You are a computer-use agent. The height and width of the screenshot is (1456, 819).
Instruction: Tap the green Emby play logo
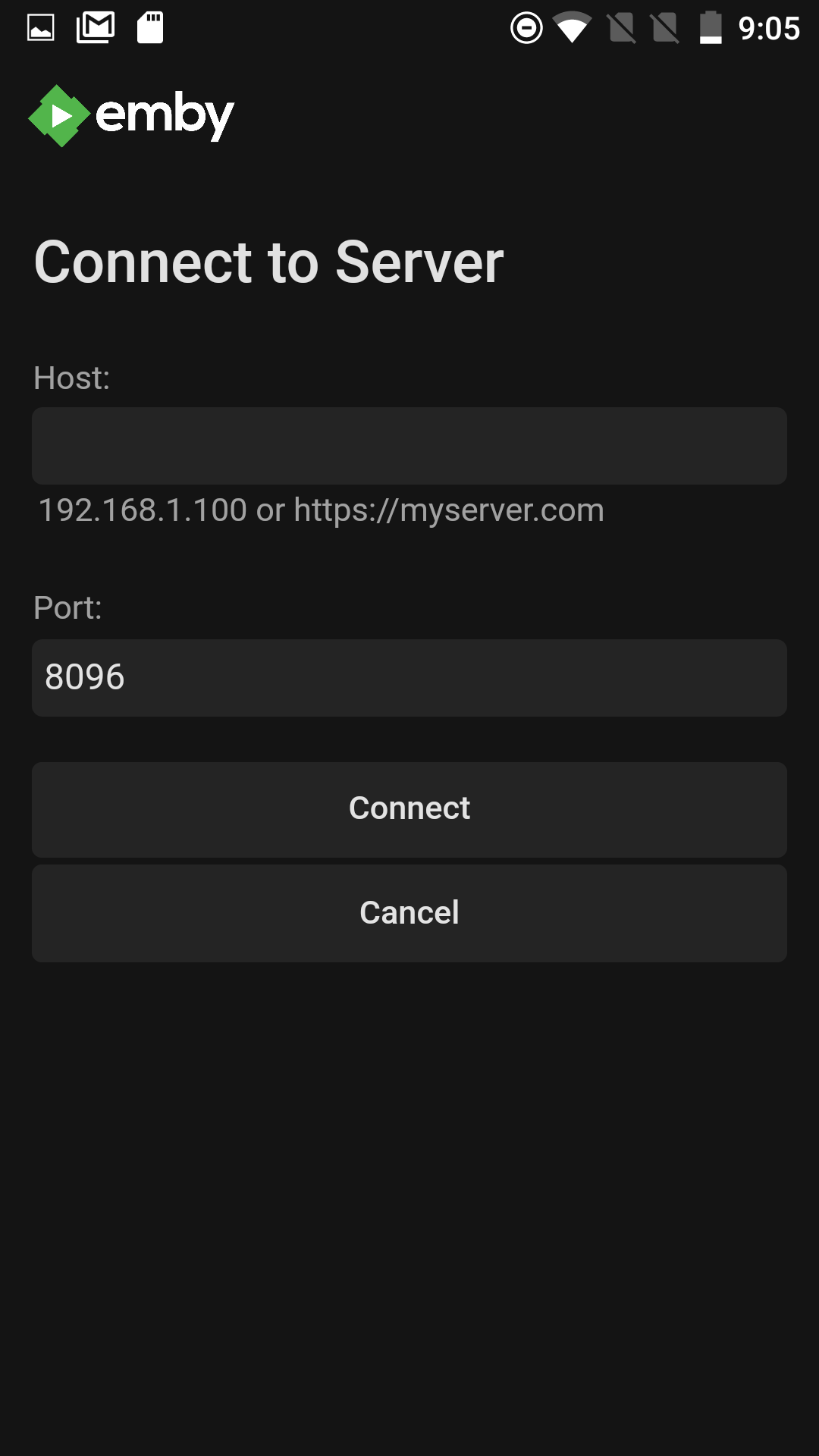[x=59, y=116]
